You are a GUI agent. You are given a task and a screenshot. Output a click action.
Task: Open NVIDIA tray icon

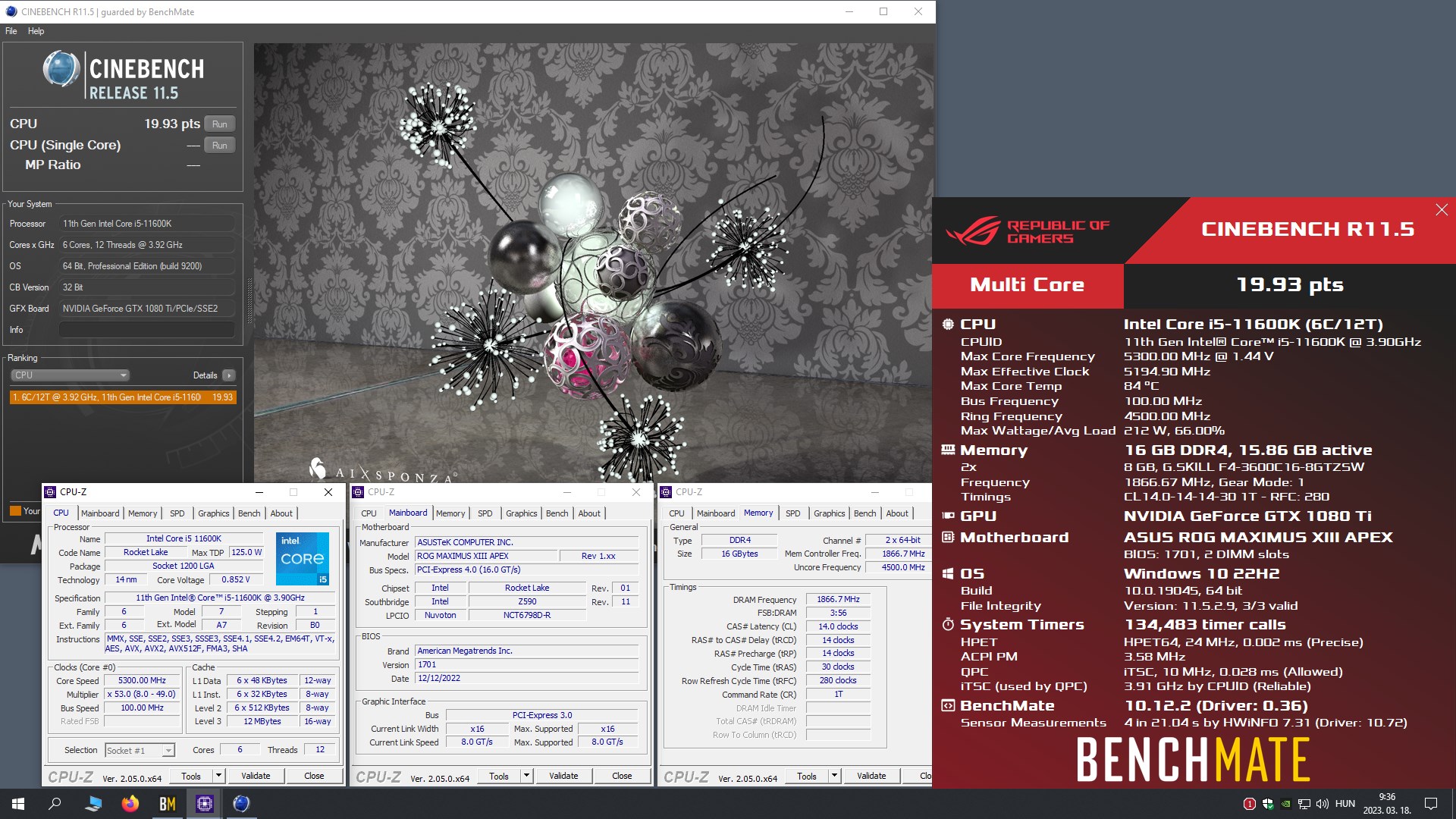[x=1285, y=804]
